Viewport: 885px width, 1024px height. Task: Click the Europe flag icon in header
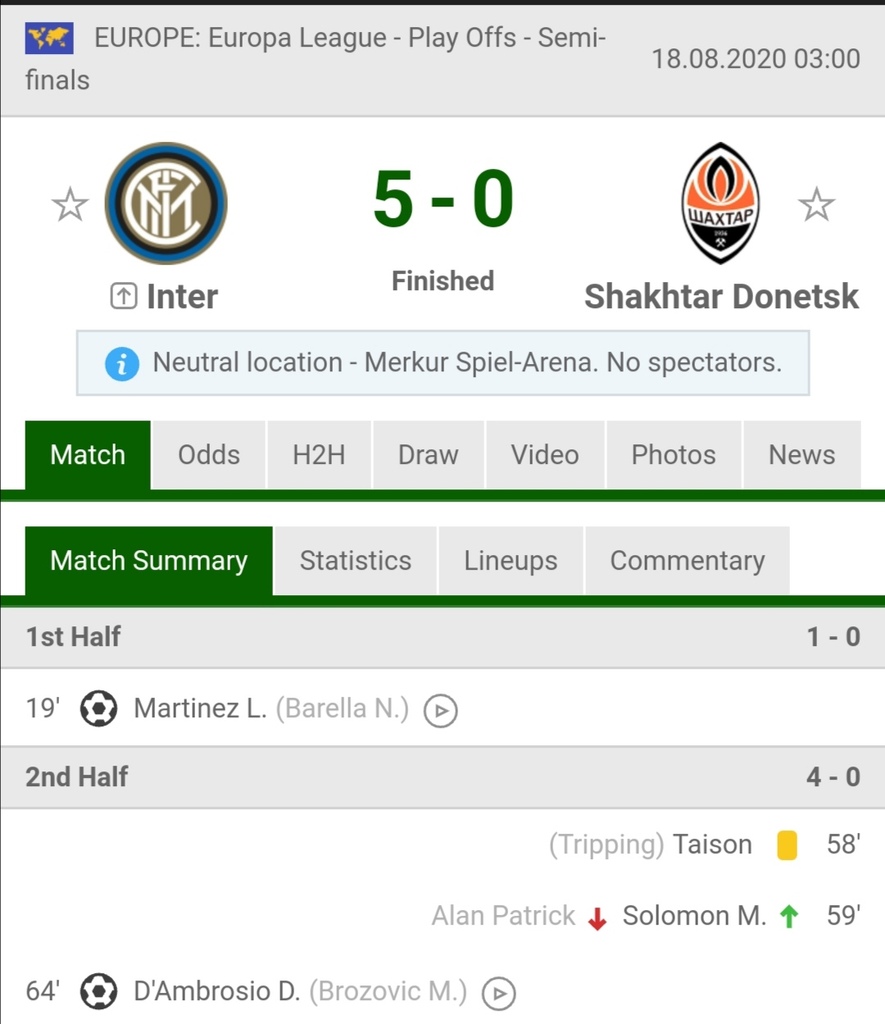(49, 38)
